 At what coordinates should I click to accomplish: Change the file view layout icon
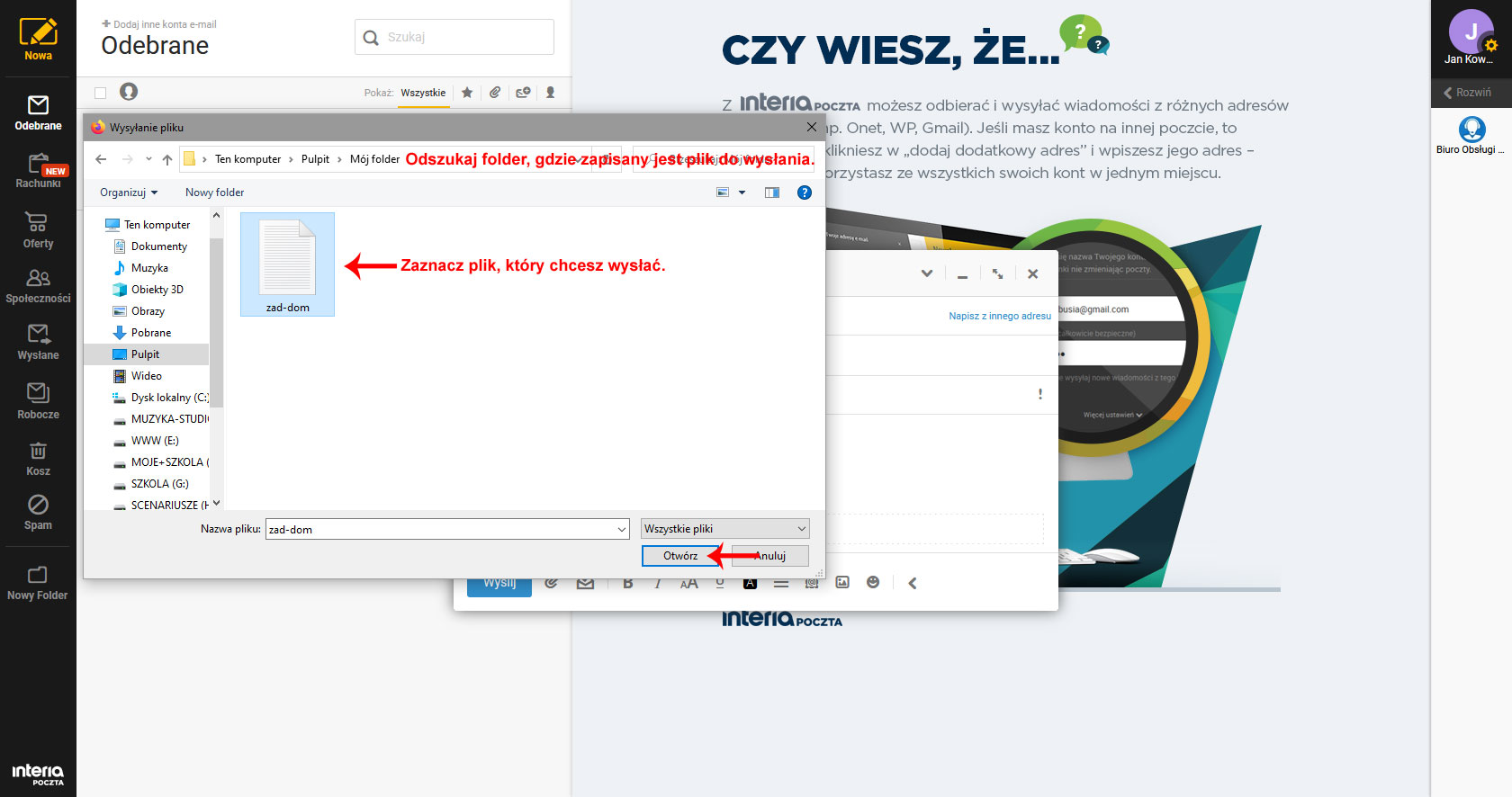tap(723, 193)
